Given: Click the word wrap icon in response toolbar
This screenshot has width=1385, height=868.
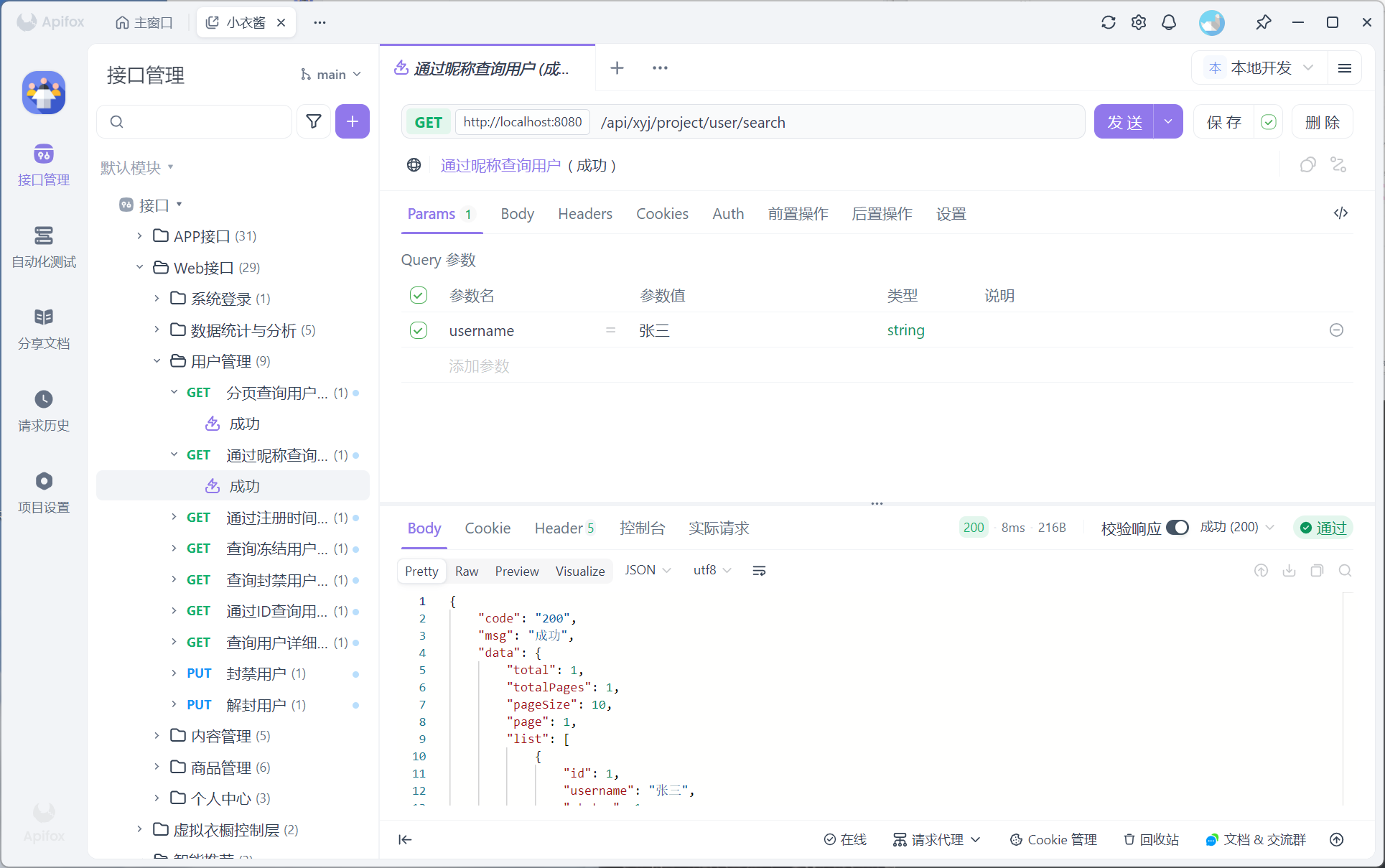Looking at the screenshot, I should pyautogui.click(x=759, y=571).
